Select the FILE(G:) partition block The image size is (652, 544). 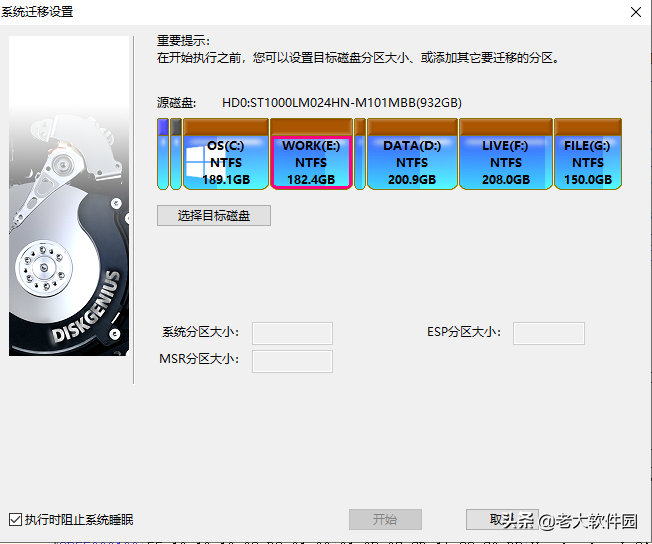point(588,154)
